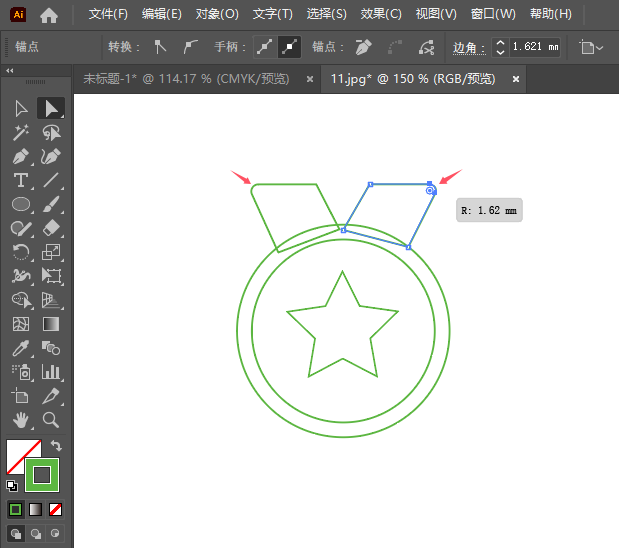Choose the Type tool
This screenshot has width=619, height=548.
[21, 180]
